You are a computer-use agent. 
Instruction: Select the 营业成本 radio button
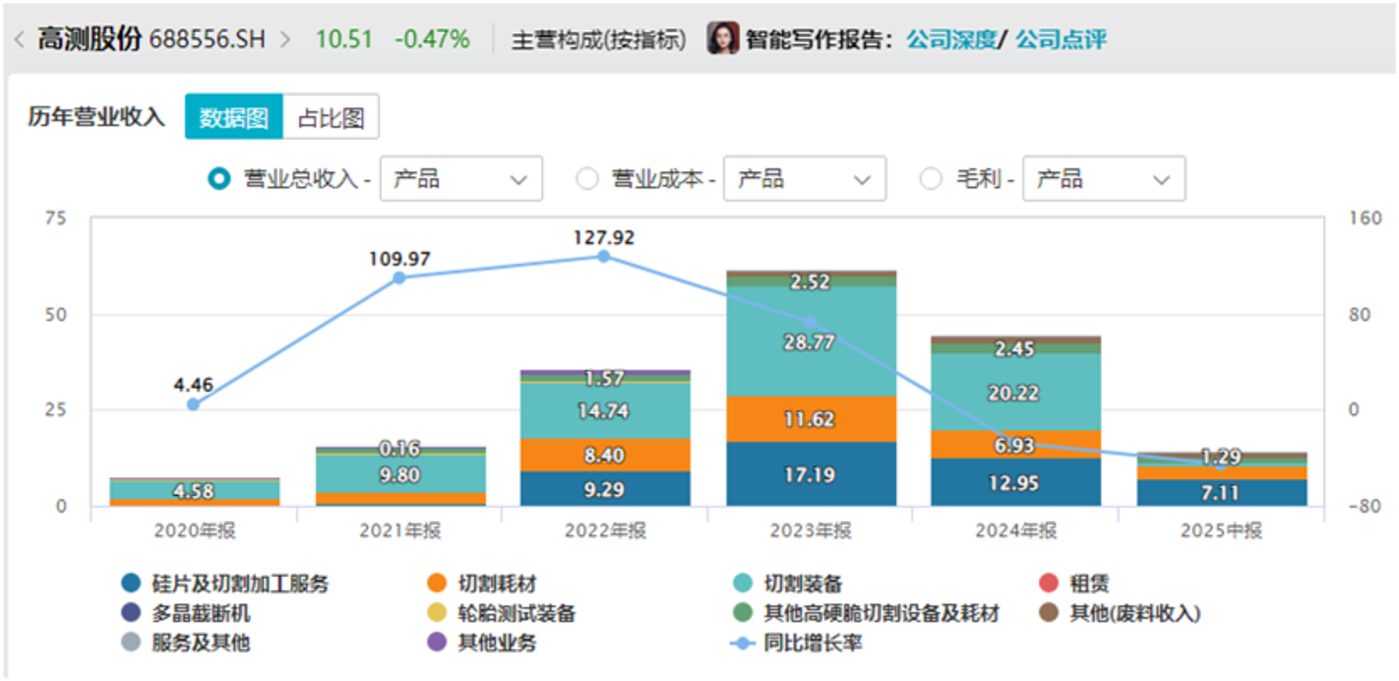[588, 179]
